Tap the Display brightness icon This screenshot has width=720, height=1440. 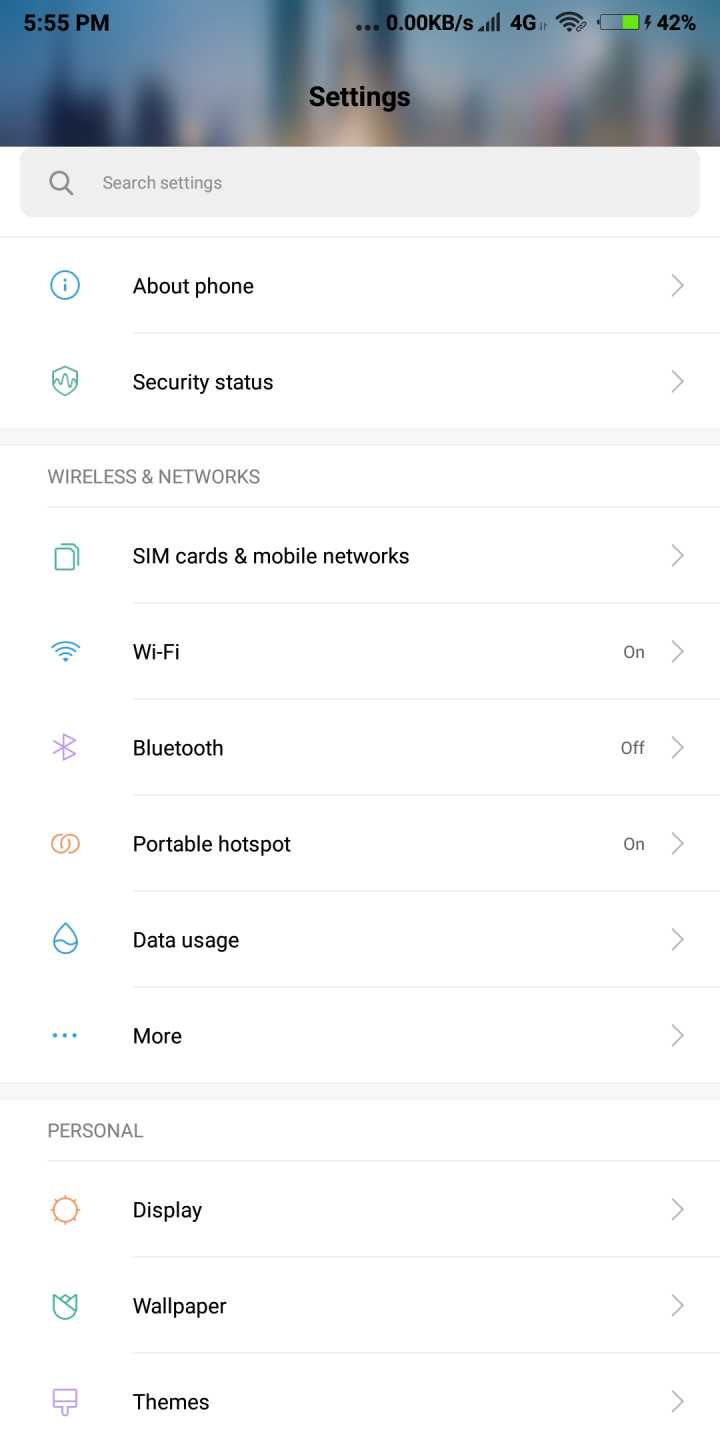click(65, 1210)
